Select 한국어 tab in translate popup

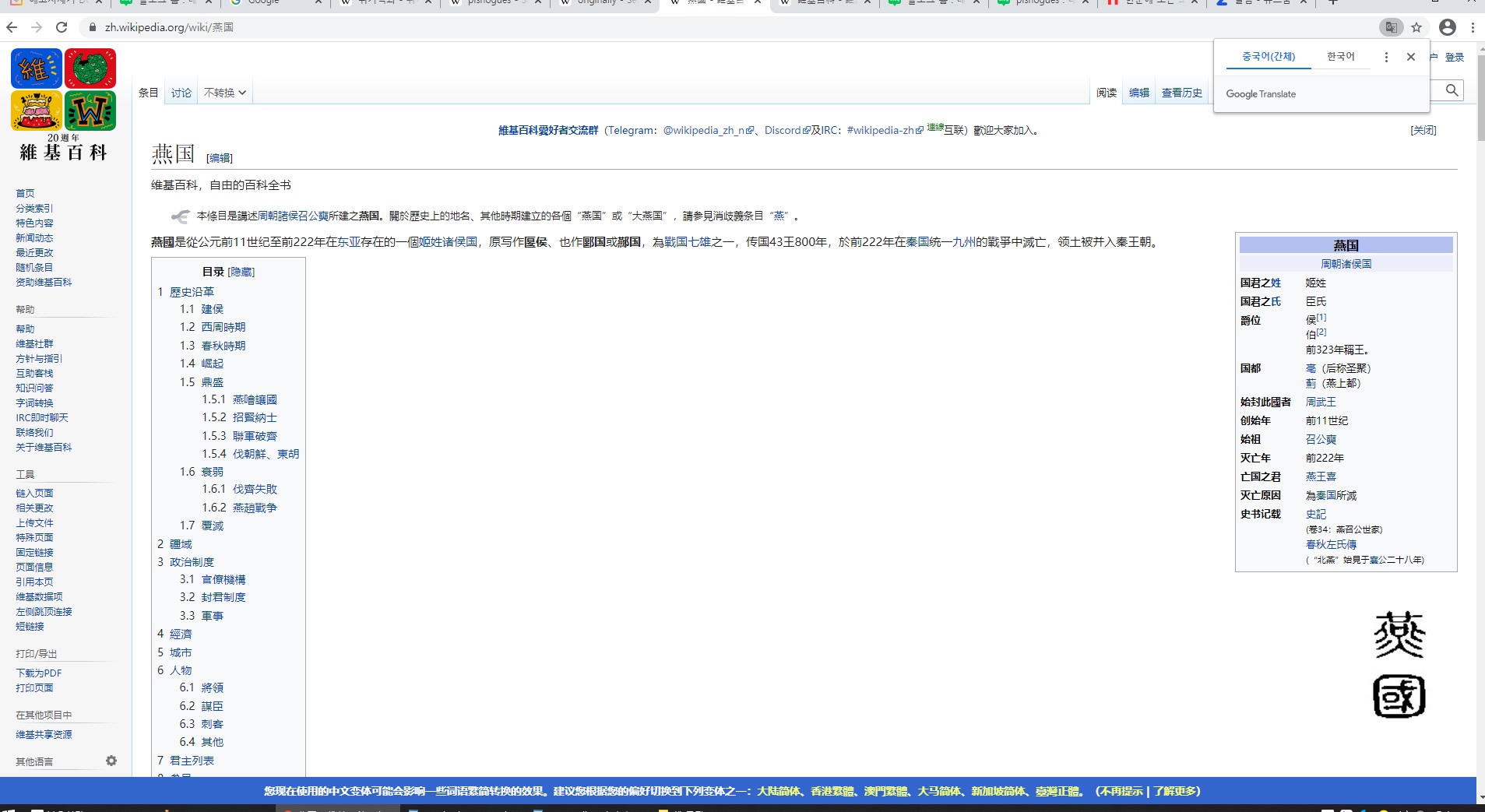coord(1341,57)
